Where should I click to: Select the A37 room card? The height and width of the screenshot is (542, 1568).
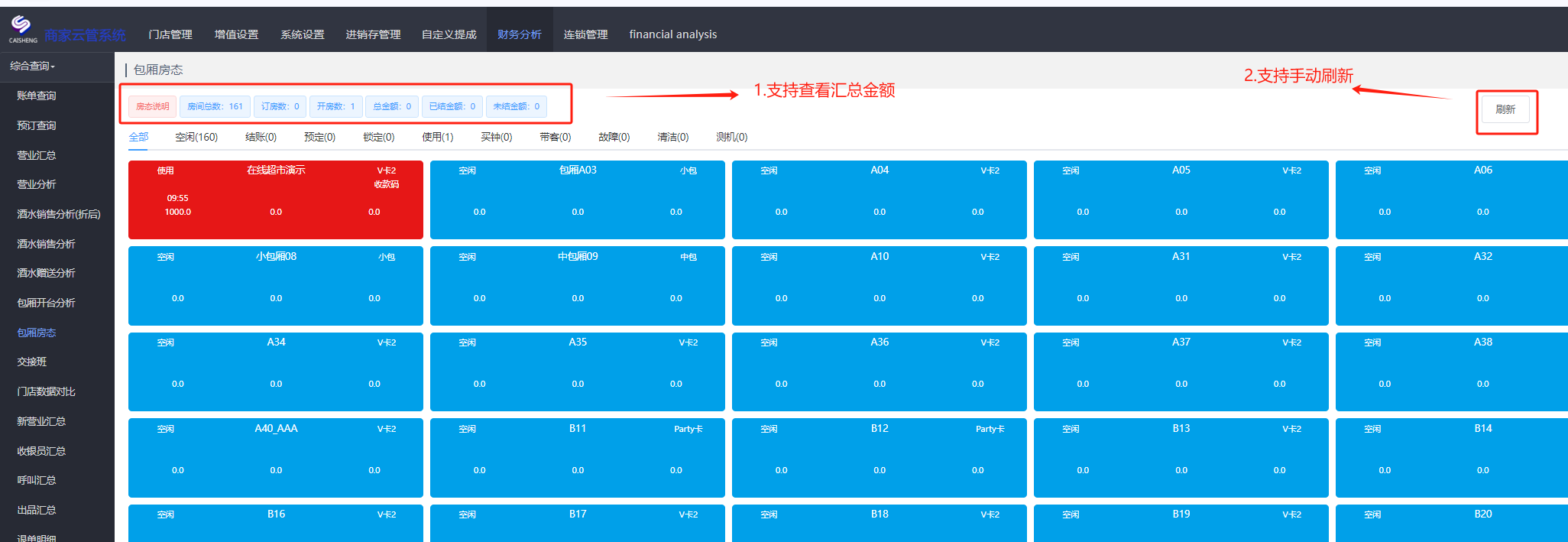tap(1181, 372)
